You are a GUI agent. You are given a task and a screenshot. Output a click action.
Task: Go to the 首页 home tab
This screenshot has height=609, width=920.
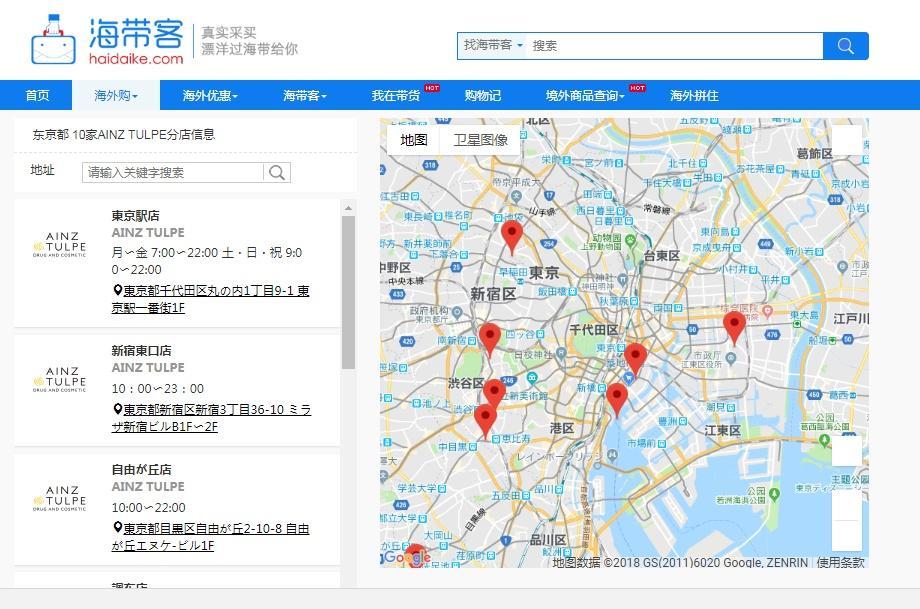point(37,95)
